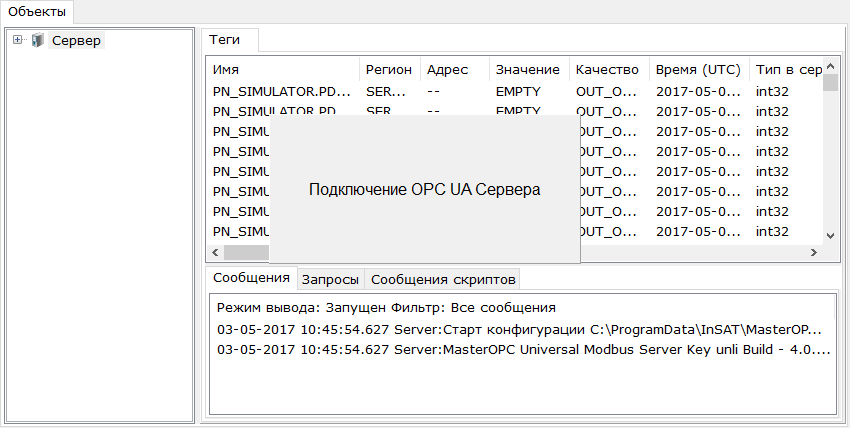Click first row 2017-05-0... time cell
850x428 pixels.
tap(698, 92)
